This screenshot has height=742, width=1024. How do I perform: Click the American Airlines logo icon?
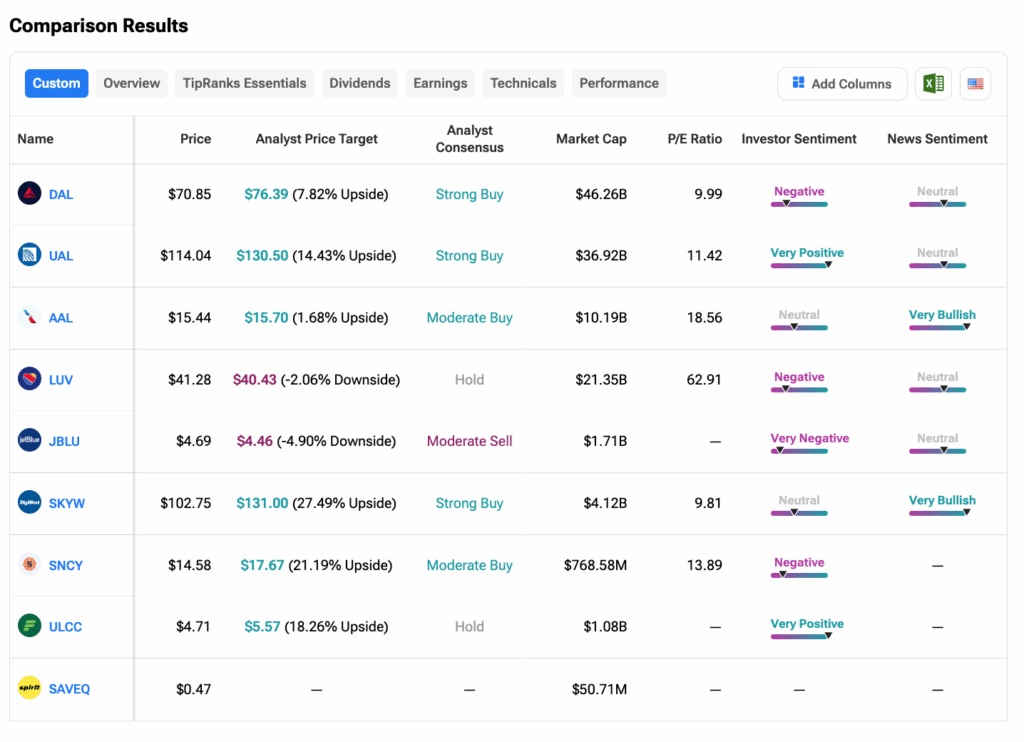30,318
